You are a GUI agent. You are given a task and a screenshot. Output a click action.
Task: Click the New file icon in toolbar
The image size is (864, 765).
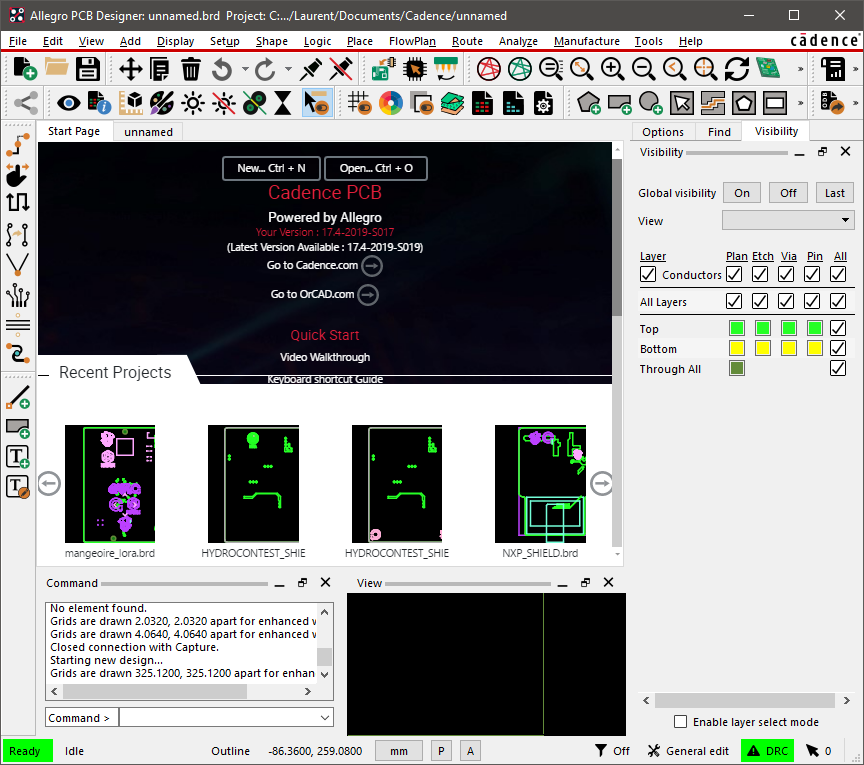[25, 69]
